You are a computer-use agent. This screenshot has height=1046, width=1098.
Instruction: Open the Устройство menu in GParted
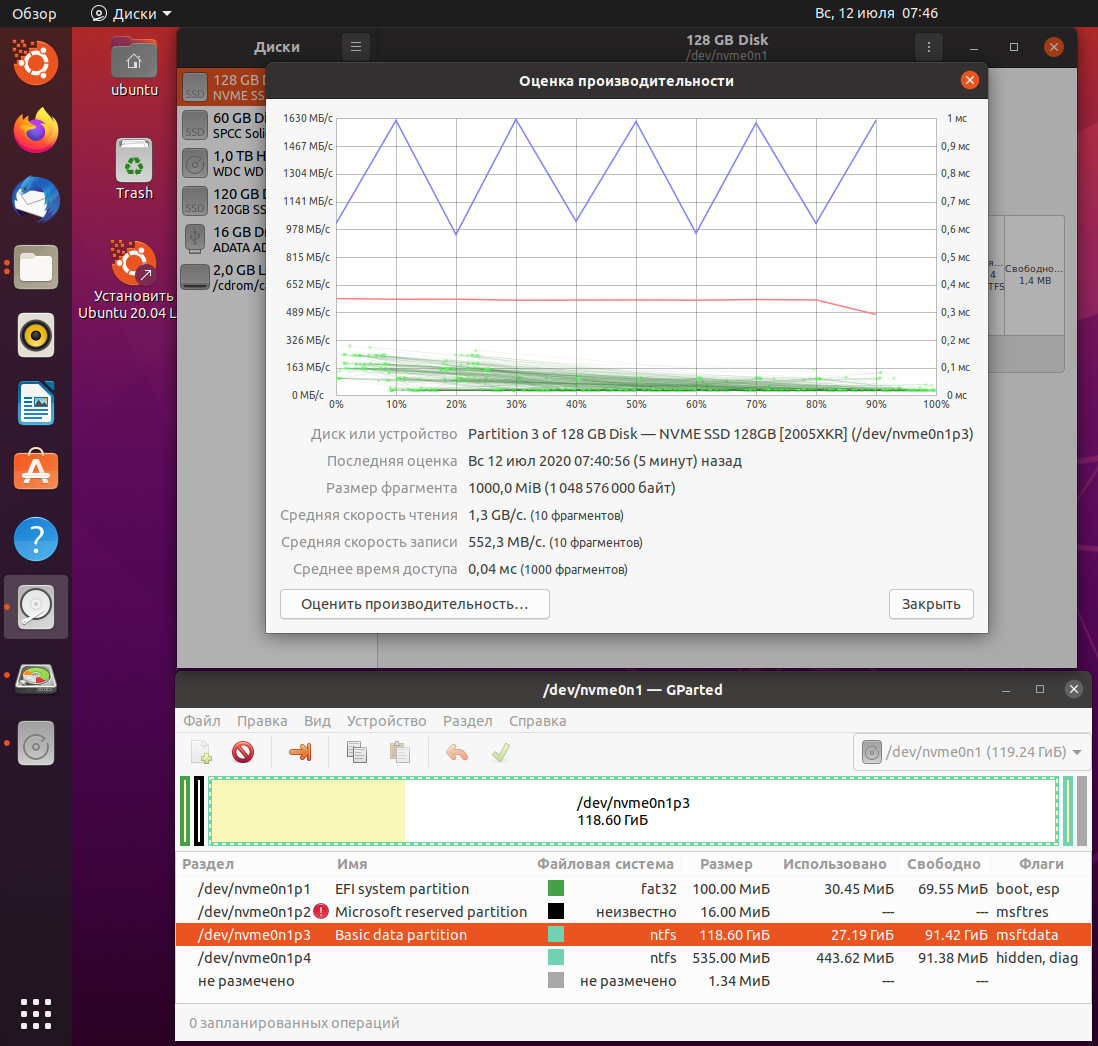(387, 721)
